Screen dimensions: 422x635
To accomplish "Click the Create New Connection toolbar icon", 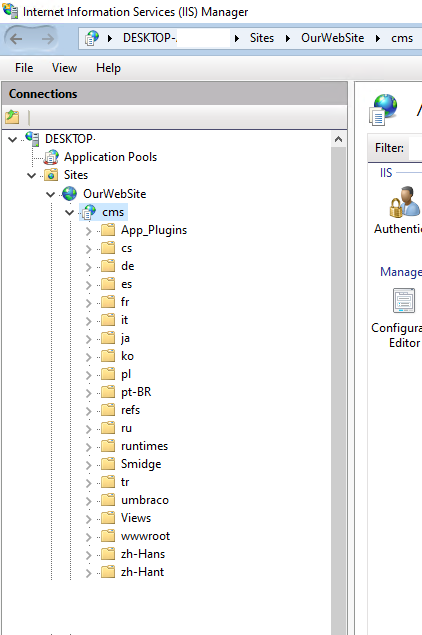I will (12, 117).
